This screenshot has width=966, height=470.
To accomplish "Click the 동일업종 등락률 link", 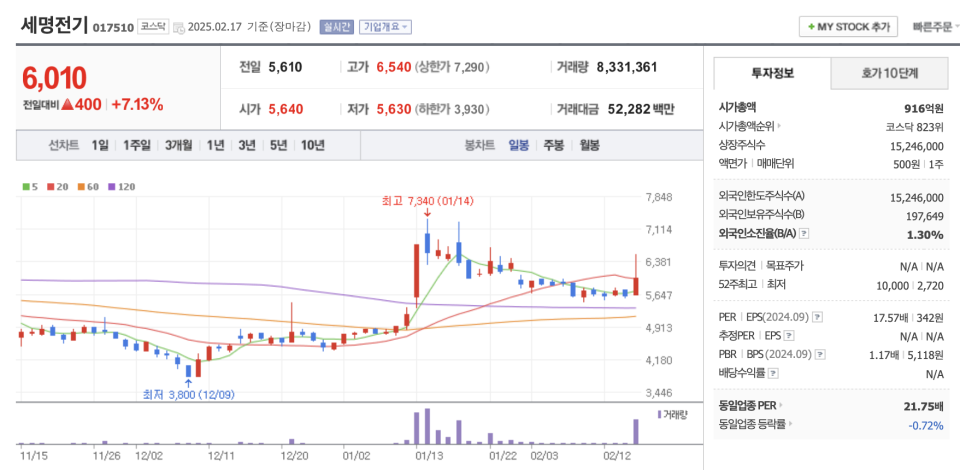I will point(752,424).
